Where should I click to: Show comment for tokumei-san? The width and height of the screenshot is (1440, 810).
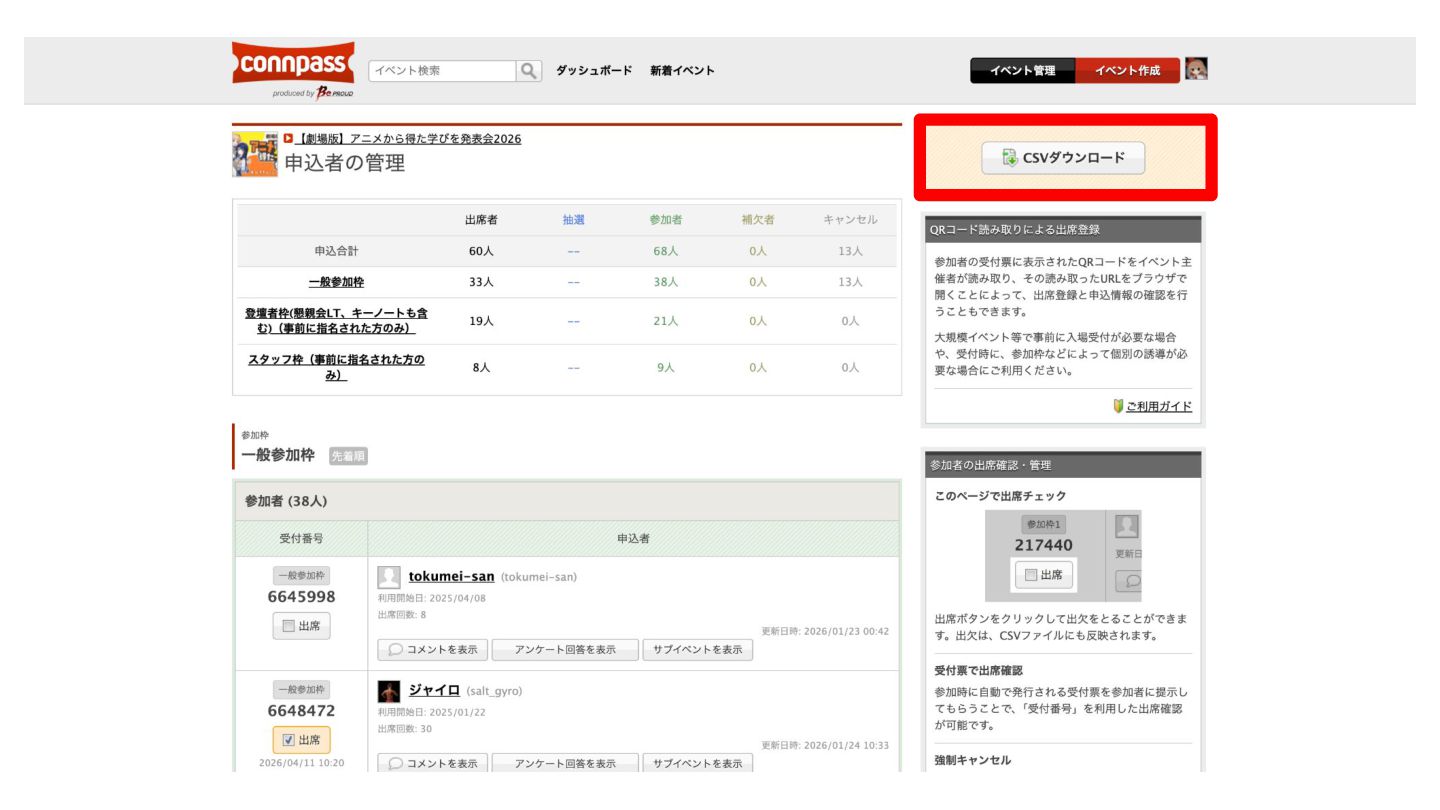(x=433, y=650)
